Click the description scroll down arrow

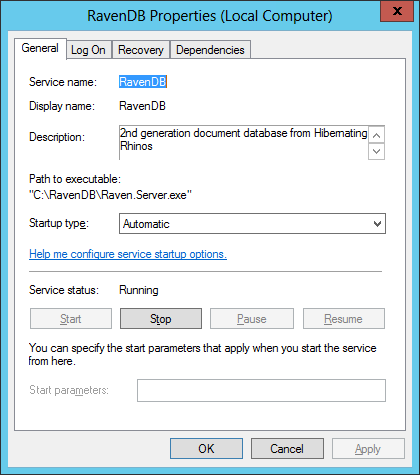tap(376, 151)
